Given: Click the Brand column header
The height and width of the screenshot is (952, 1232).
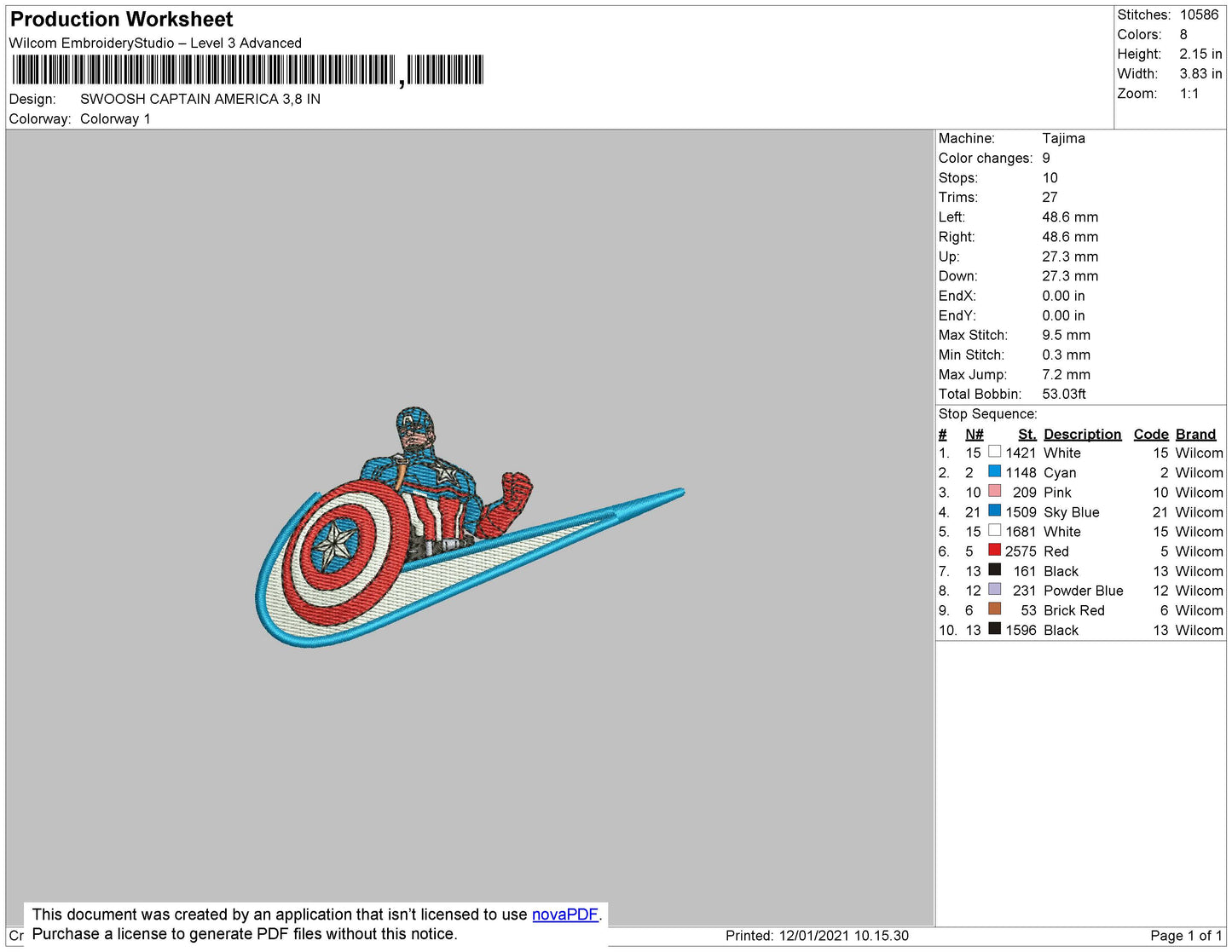Looking at the screenshot, I should pos(1195,435).
